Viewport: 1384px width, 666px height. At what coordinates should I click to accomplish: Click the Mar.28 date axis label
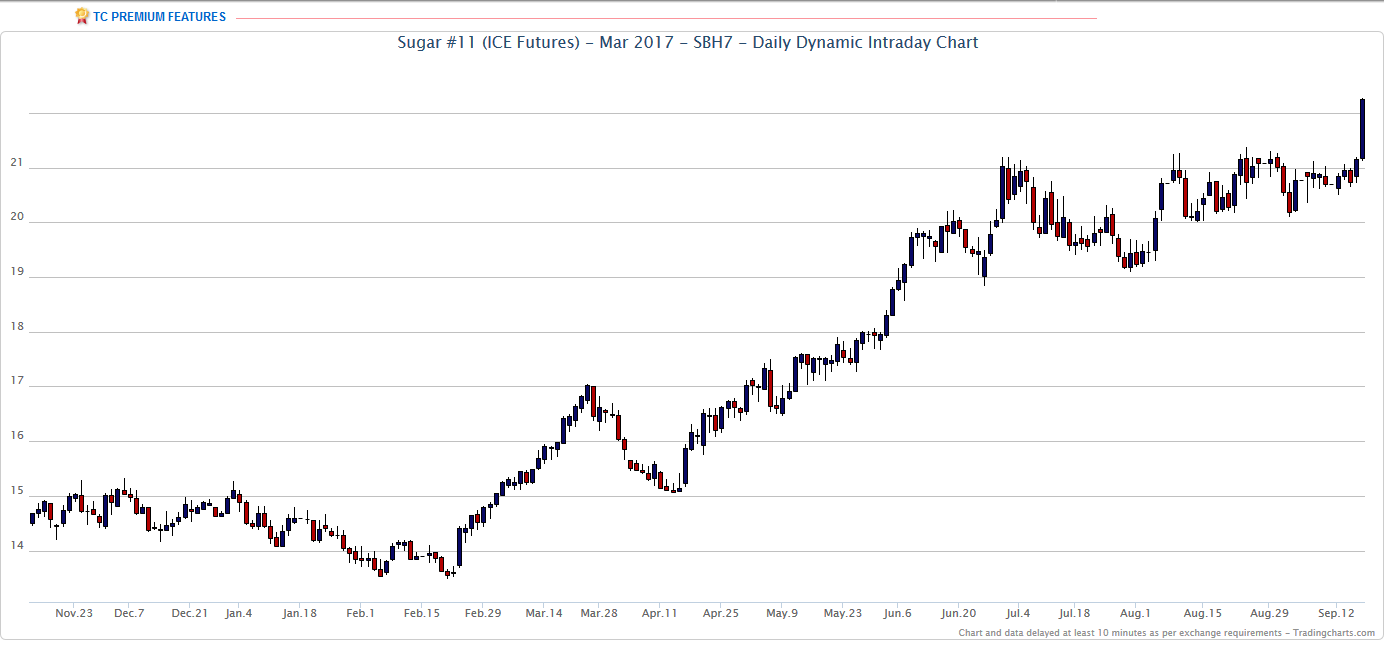pos(598,613)
